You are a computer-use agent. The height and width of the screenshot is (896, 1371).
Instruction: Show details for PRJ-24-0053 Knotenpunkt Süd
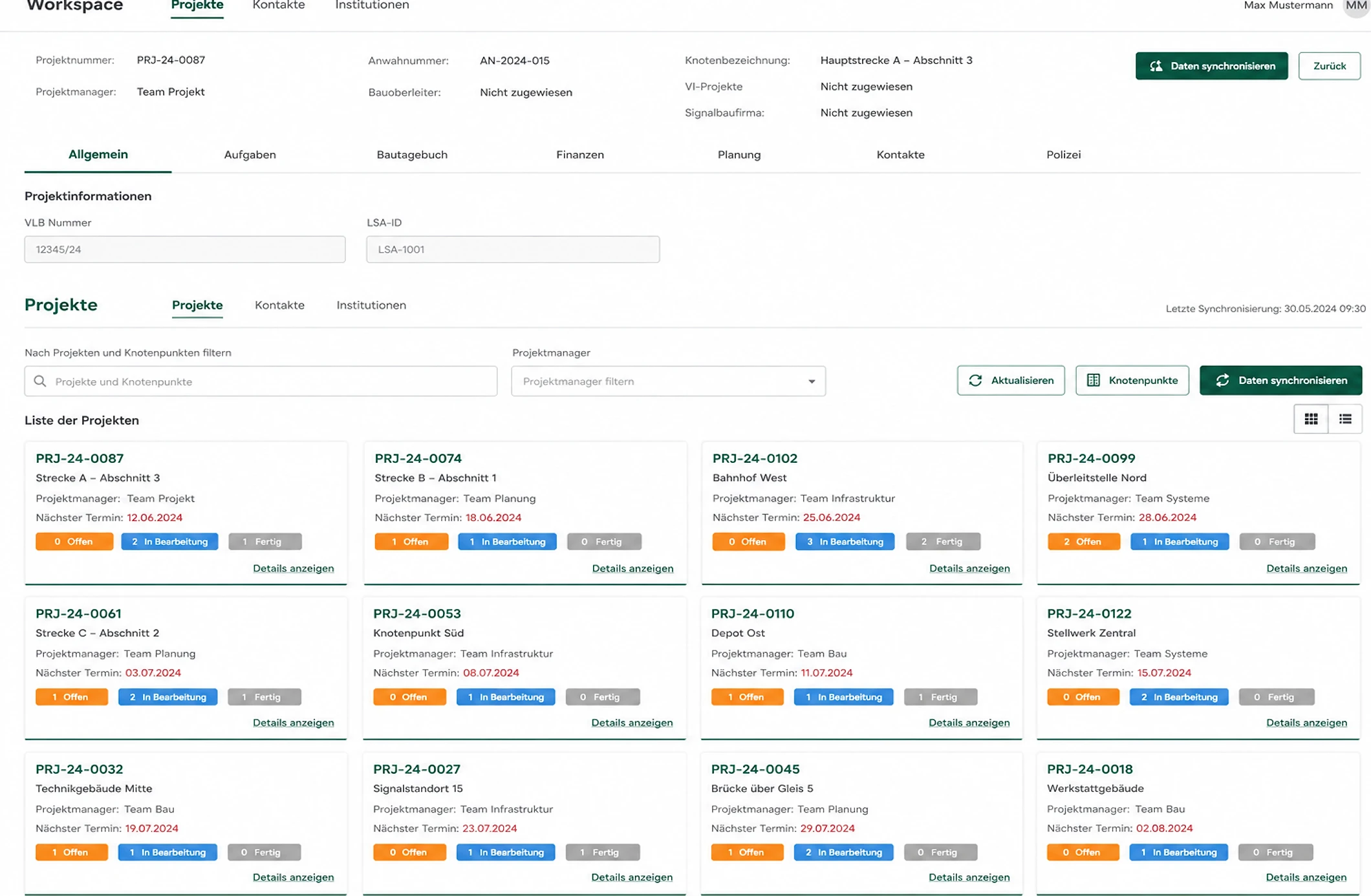pyautogui.click(x=632, y=723)
